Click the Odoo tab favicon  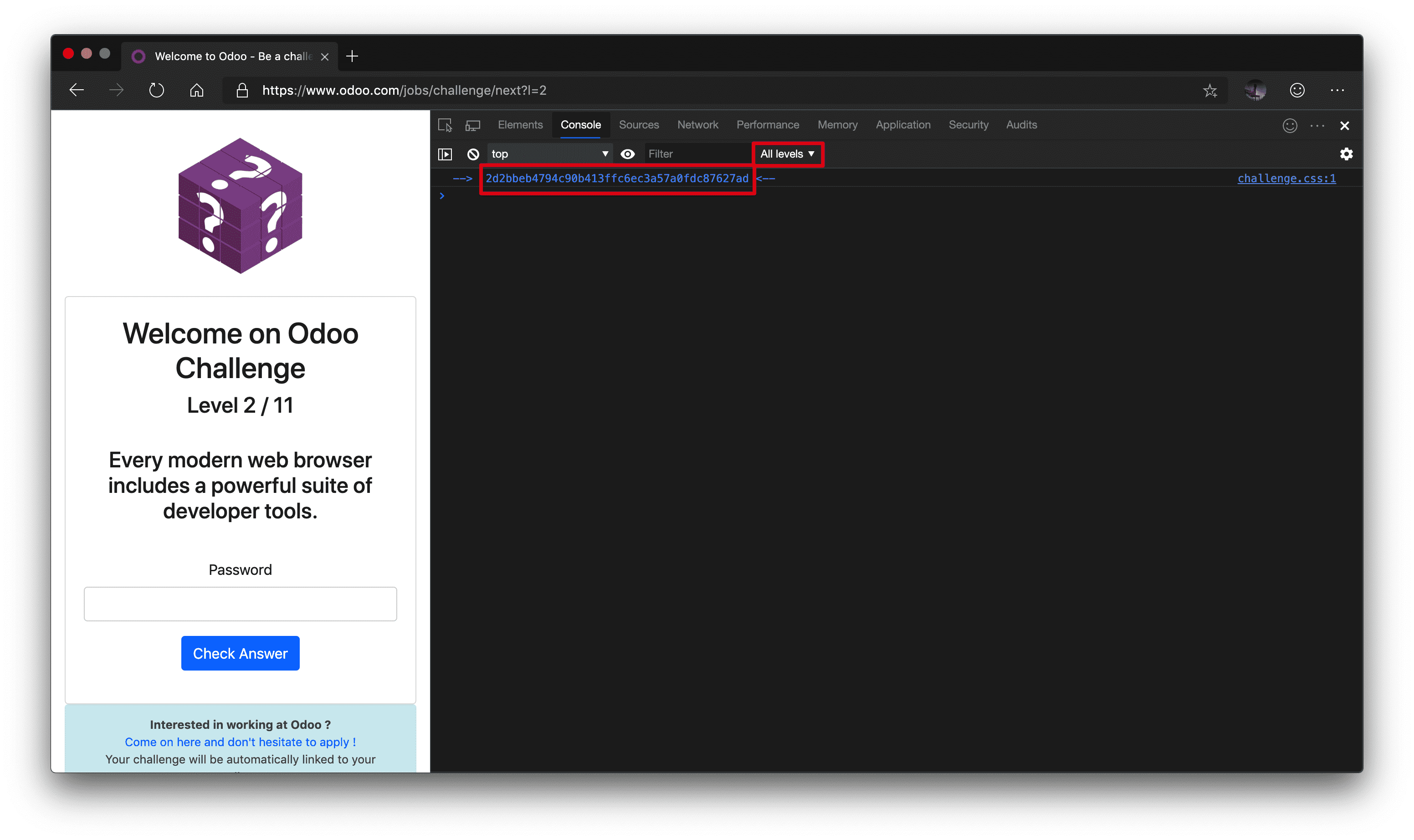[x=138, y=56]
